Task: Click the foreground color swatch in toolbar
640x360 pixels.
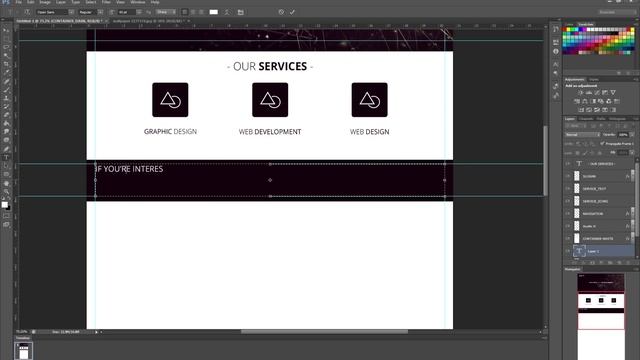Action: (x=4, y=204)
